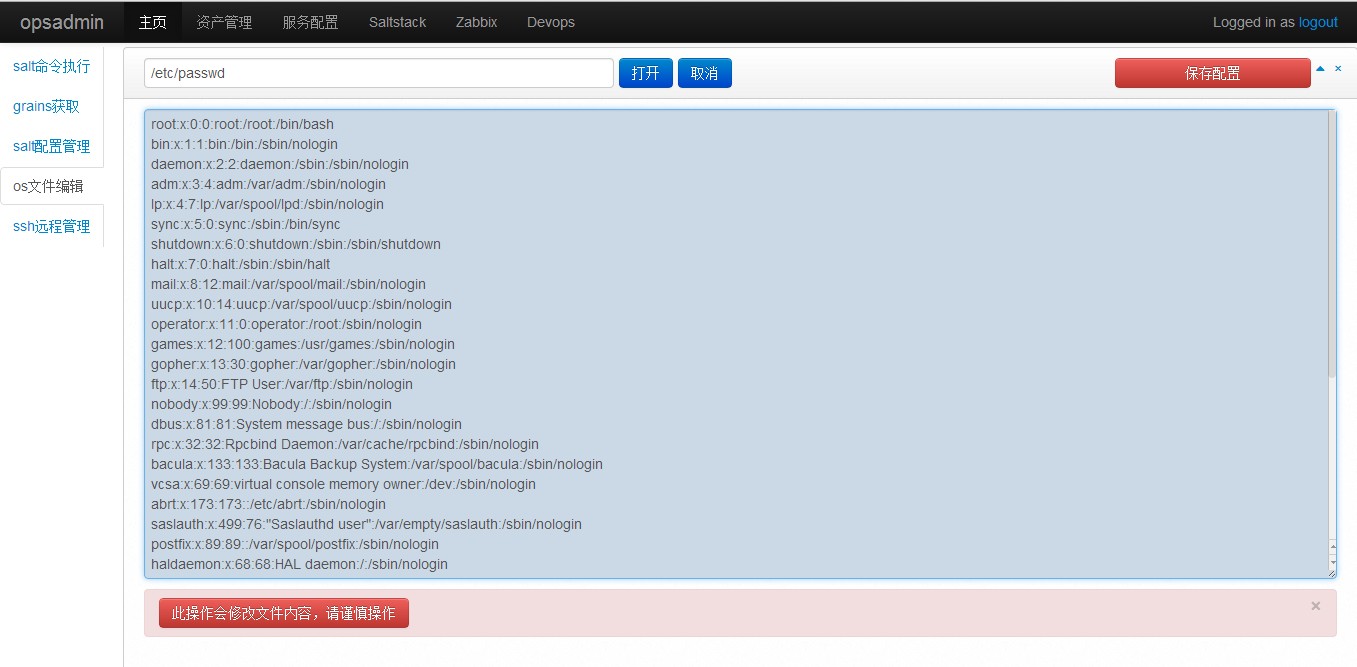Open the 服务配置 menu
This screenshot has height=667, width=1357.
[310, 22]
